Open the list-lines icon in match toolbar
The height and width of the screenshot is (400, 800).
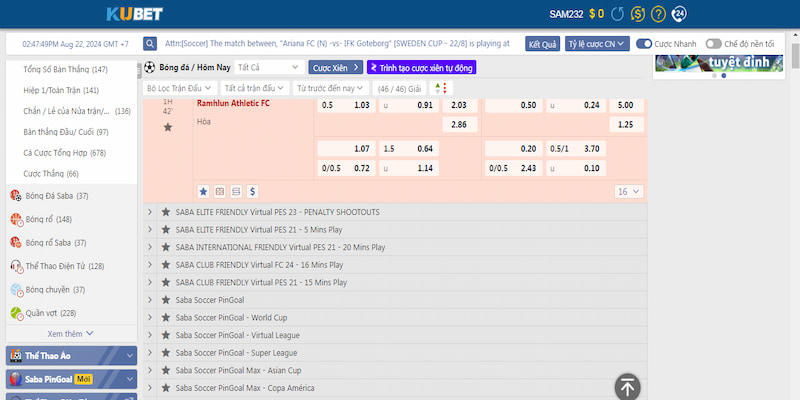[x=236, y=191]
